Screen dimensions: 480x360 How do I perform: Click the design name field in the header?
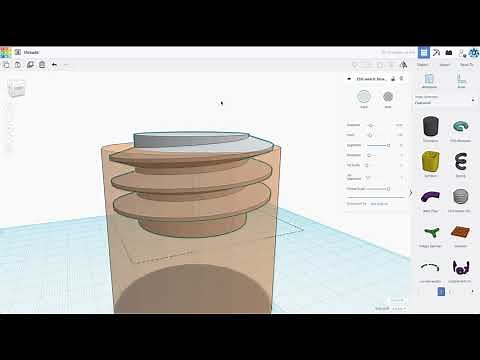(x=32, y=52)
